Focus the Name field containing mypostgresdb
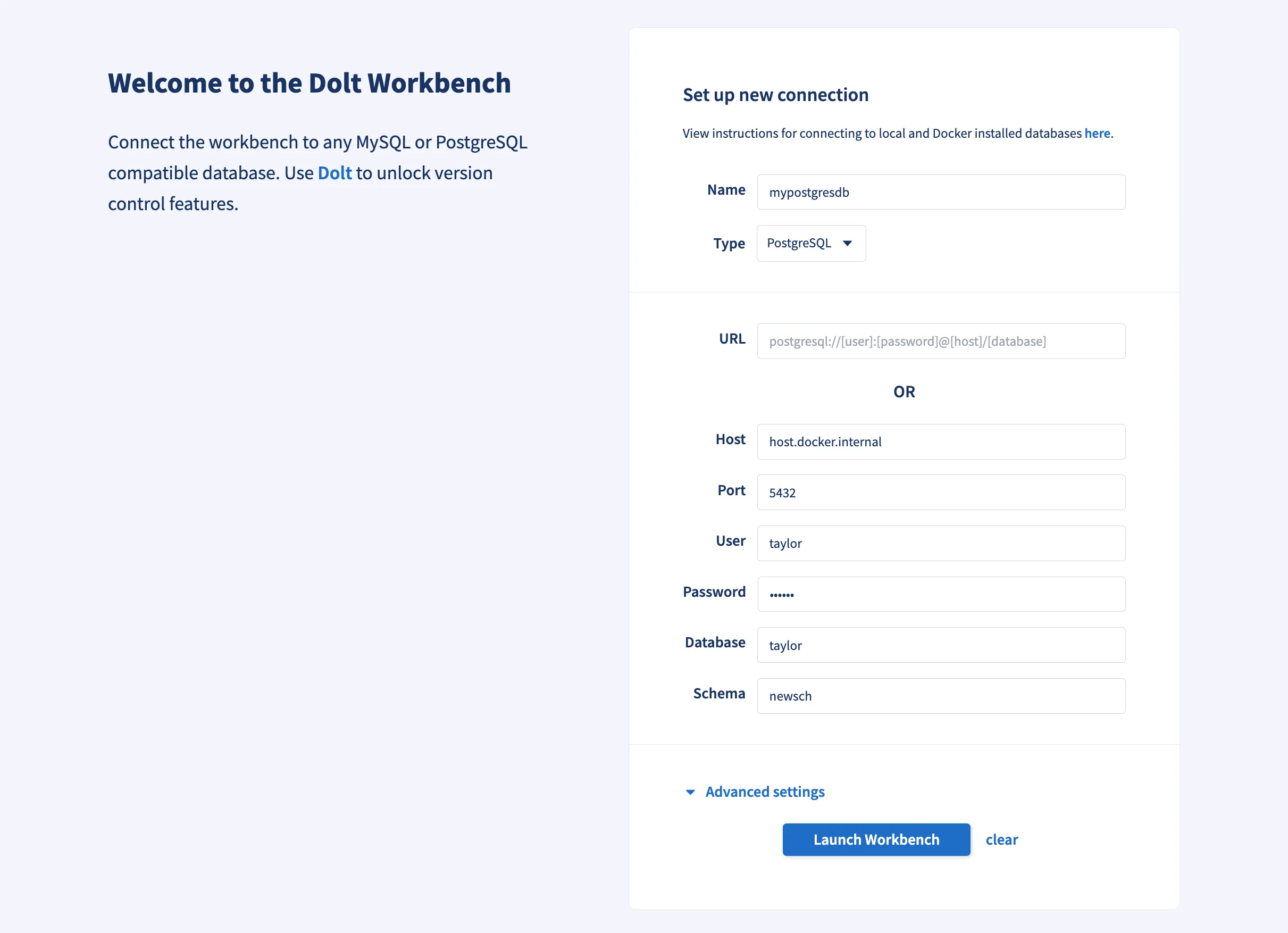 tap(940, 192)
